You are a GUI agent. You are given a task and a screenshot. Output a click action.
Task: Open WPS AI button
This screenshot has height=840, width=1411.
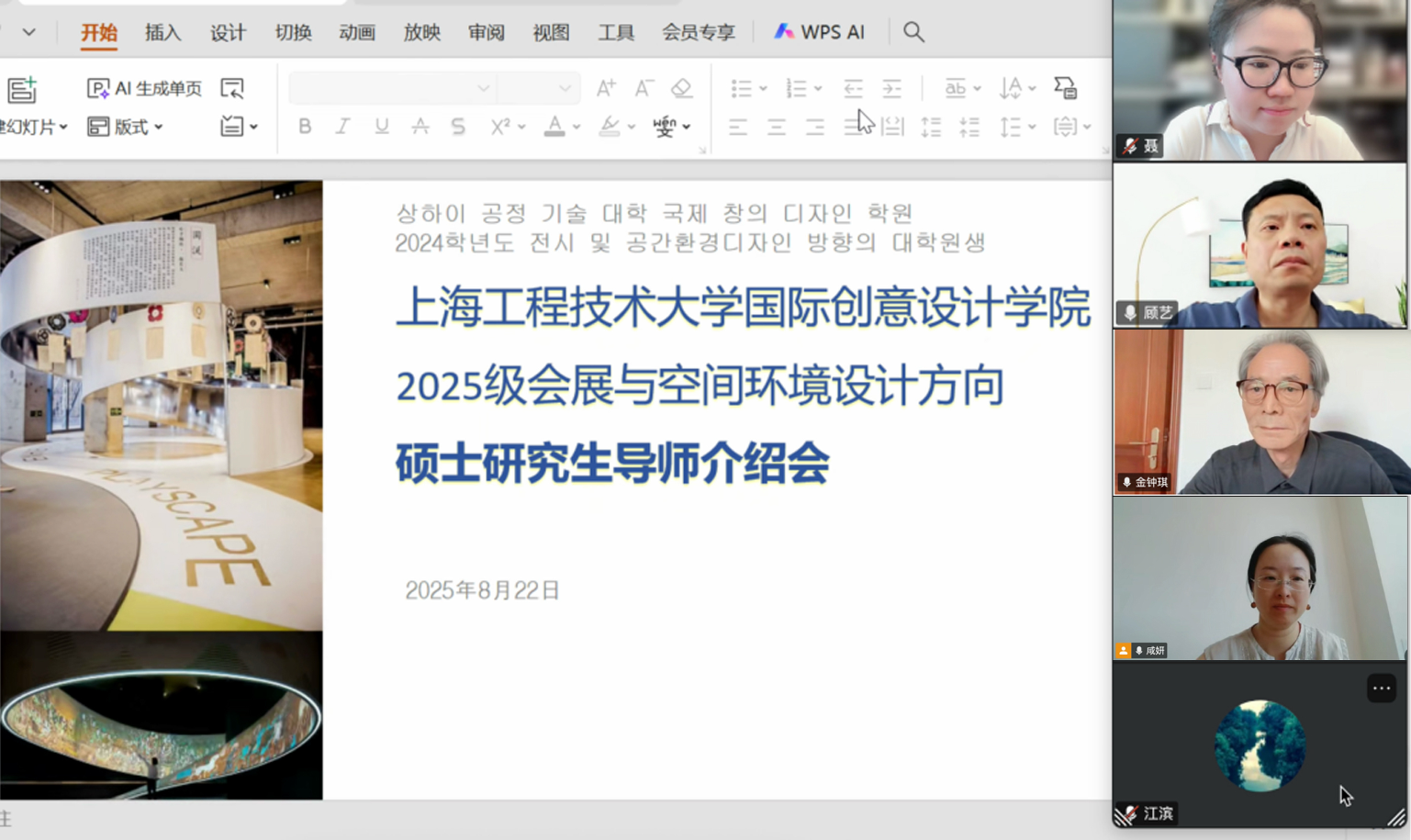coord(819,32)
